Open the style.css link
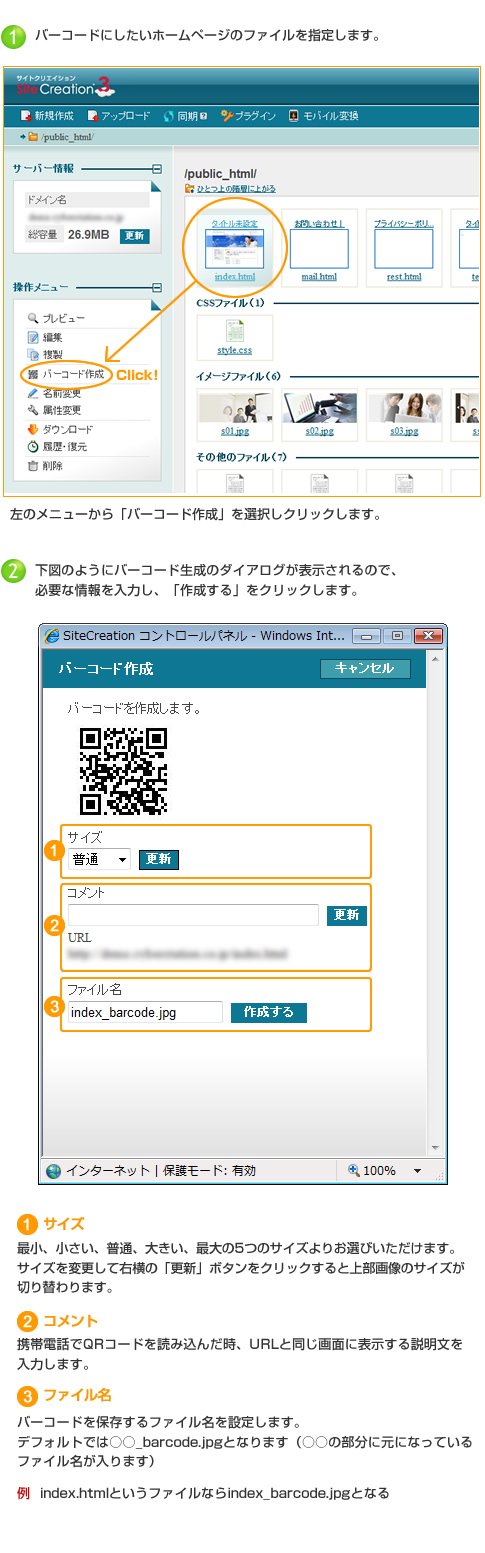 235,351
